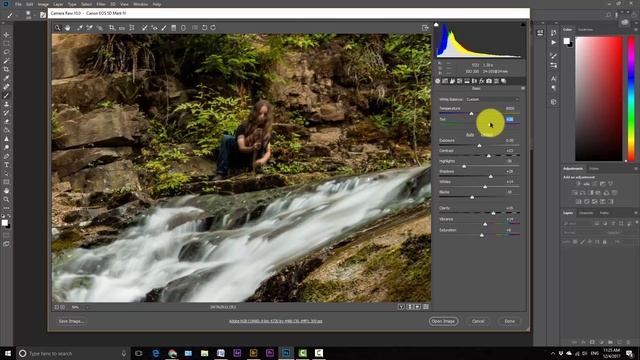This screenshot has width=640, height=360.
Task: Open the Basic panel options menu
Action: pos(523,88)
